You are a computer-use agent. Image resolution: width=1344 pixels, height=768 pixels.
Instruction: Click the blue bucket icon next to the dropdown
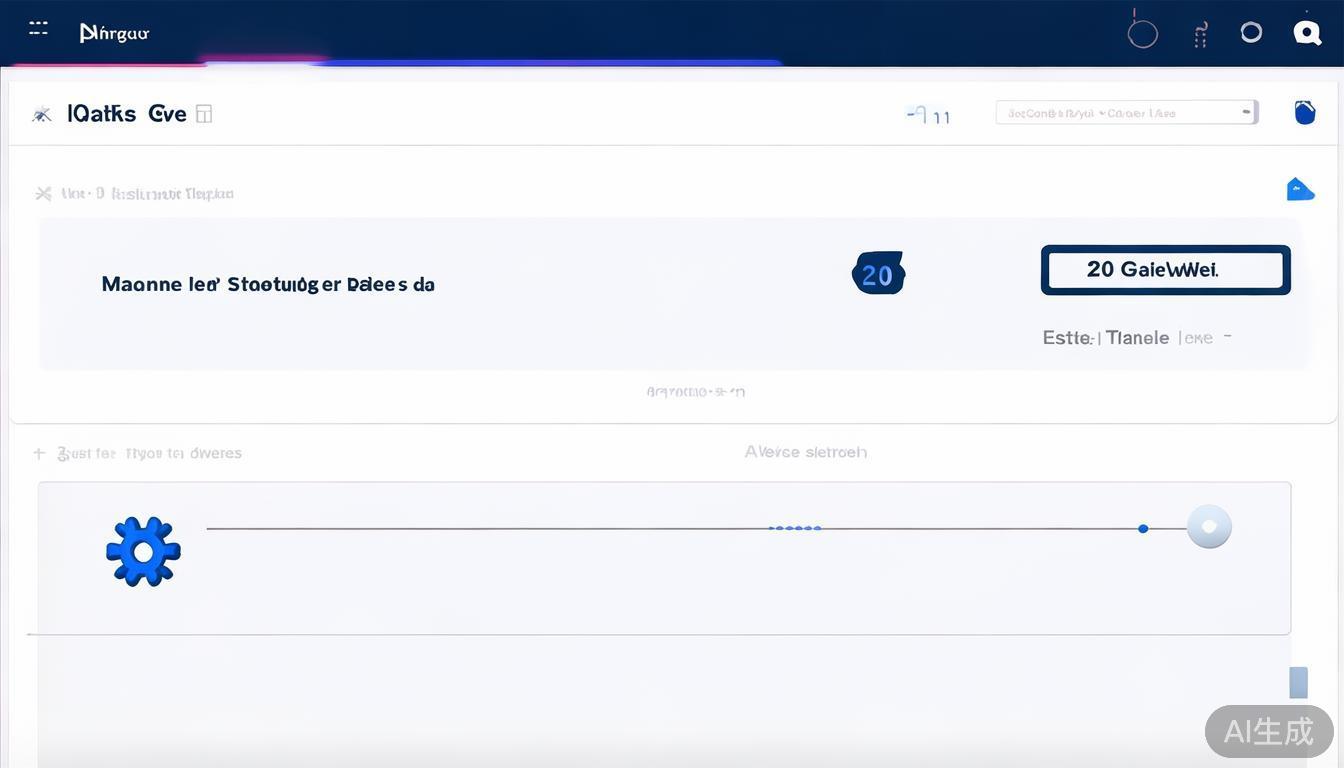[x=1304, y=112]
